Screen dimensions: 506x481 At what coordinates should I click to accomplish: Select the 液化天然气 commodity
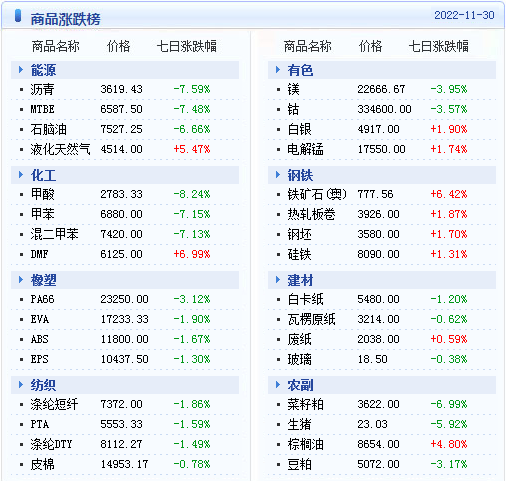click(60, 149)
